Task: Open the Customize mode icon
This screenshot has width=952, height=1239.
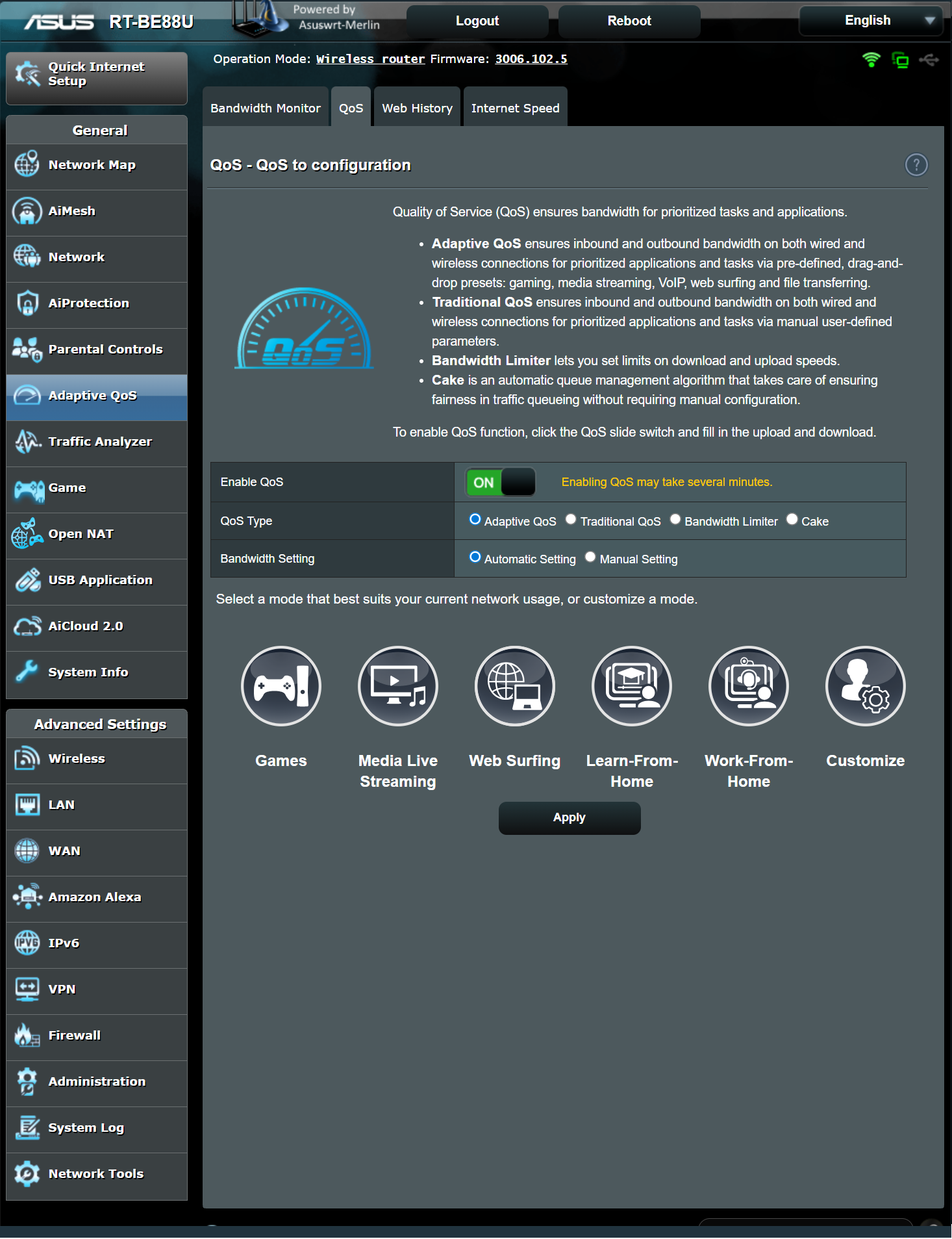Action: click(865, 685)
